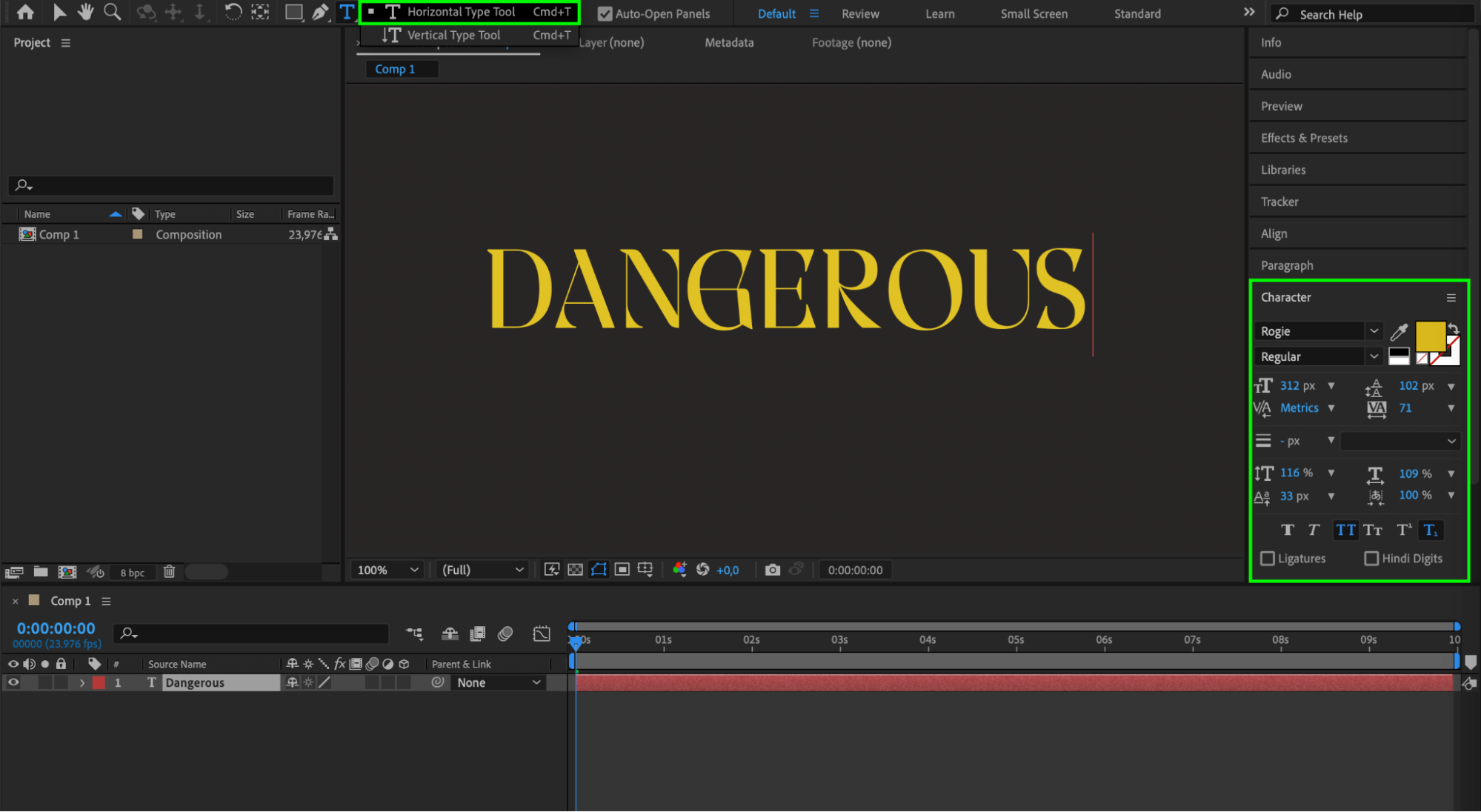Click the yellow fill color swatch
1481x812 pixels.
(x=1429, y=336)
